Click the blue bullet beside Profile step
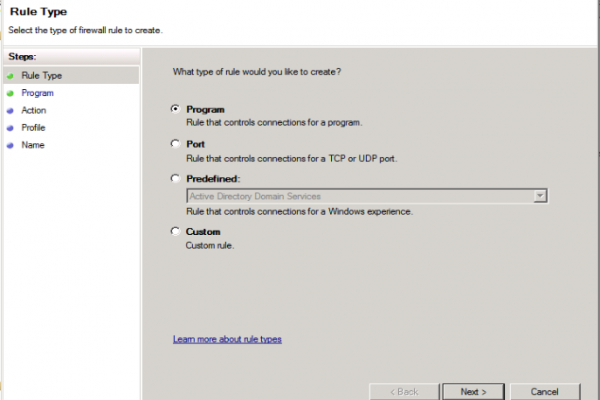 pyautogui.click(x=10, y=128)
